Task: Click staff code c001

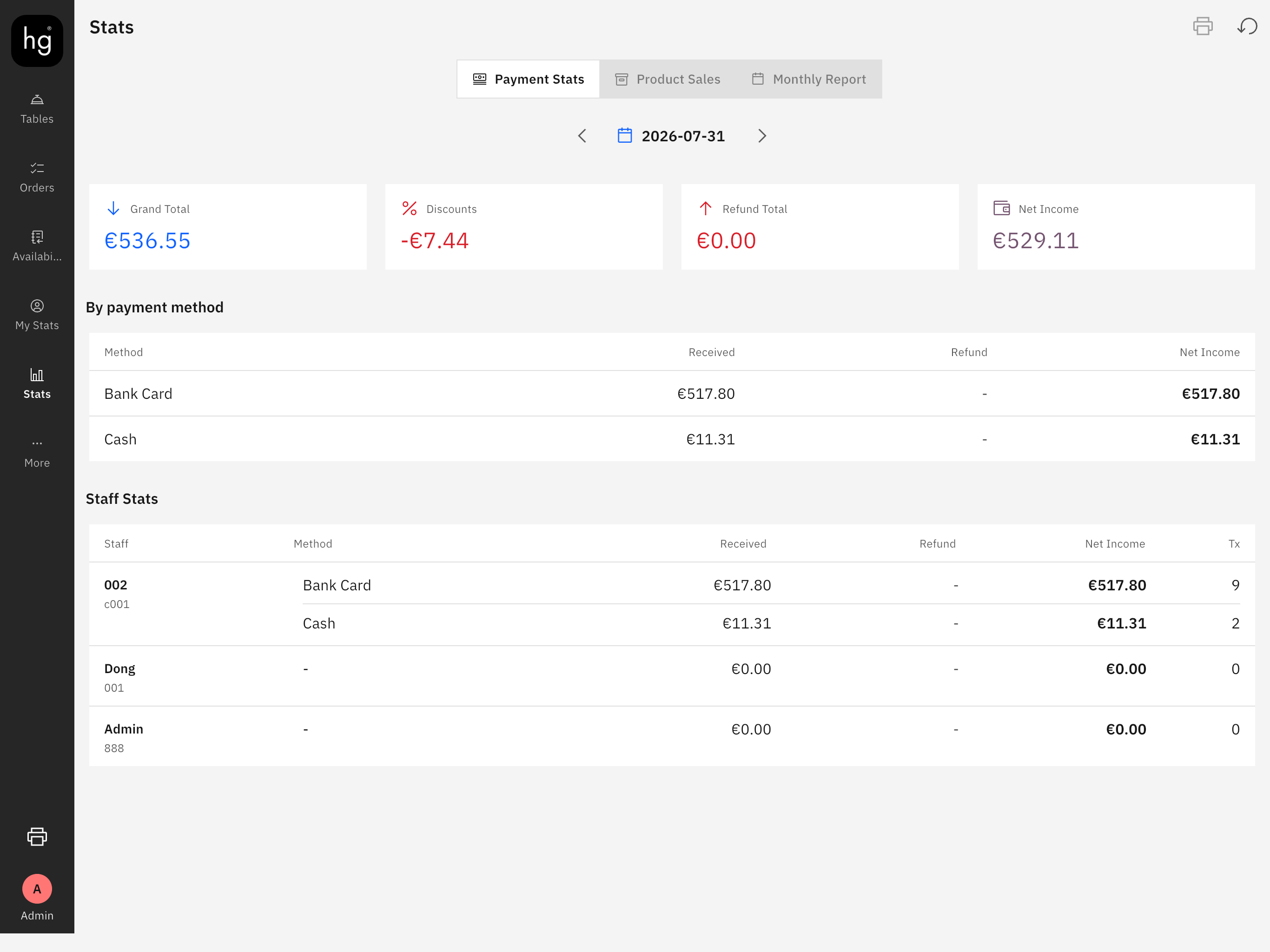Action: (117, 604)
